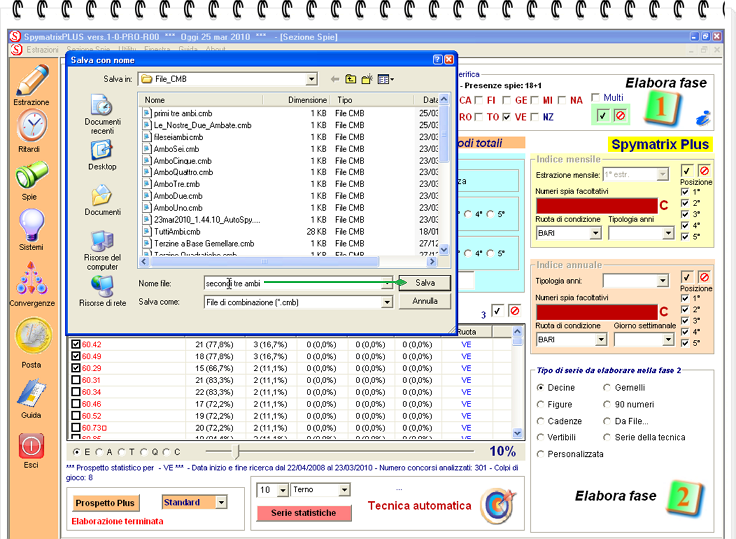Click the Tecnica automatica target icon

[x=498, y=506]
